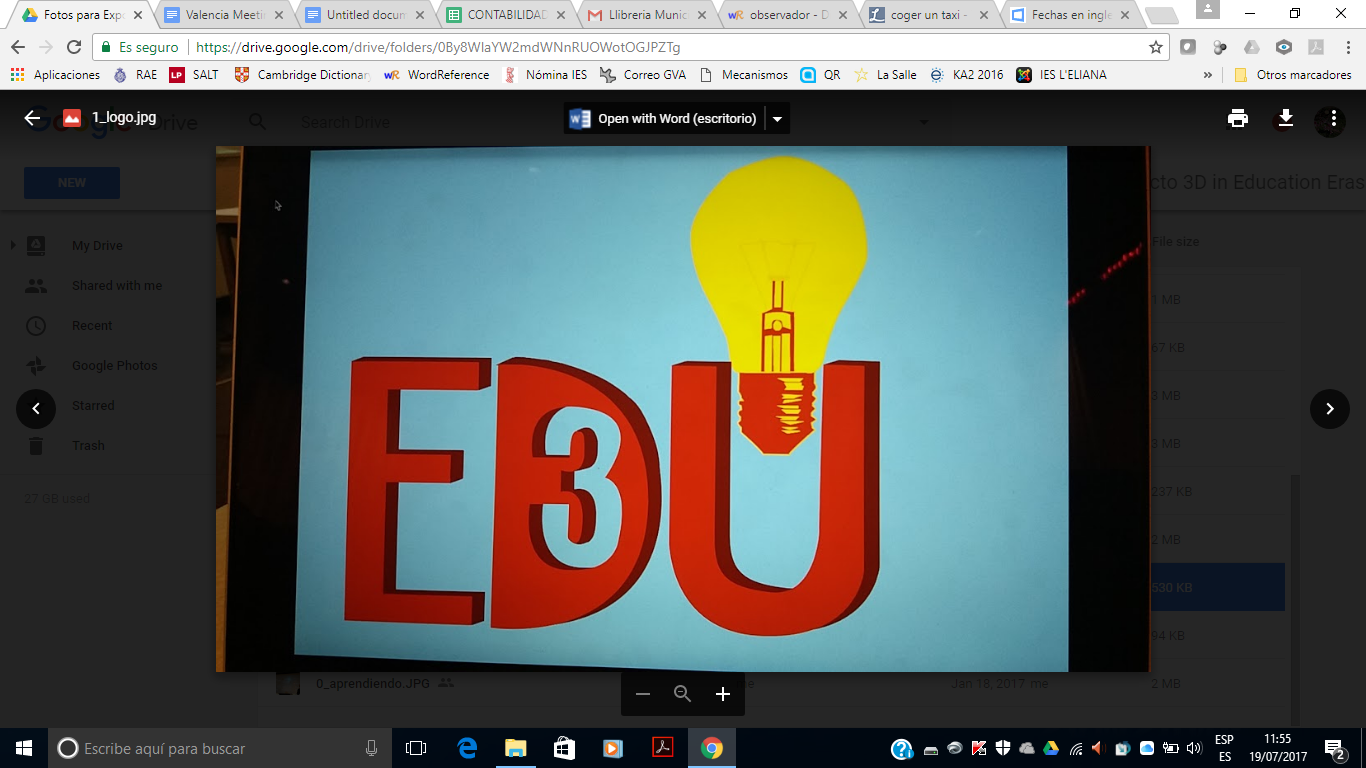Open Microsoft Store from the taskbar

coord(564,748)
